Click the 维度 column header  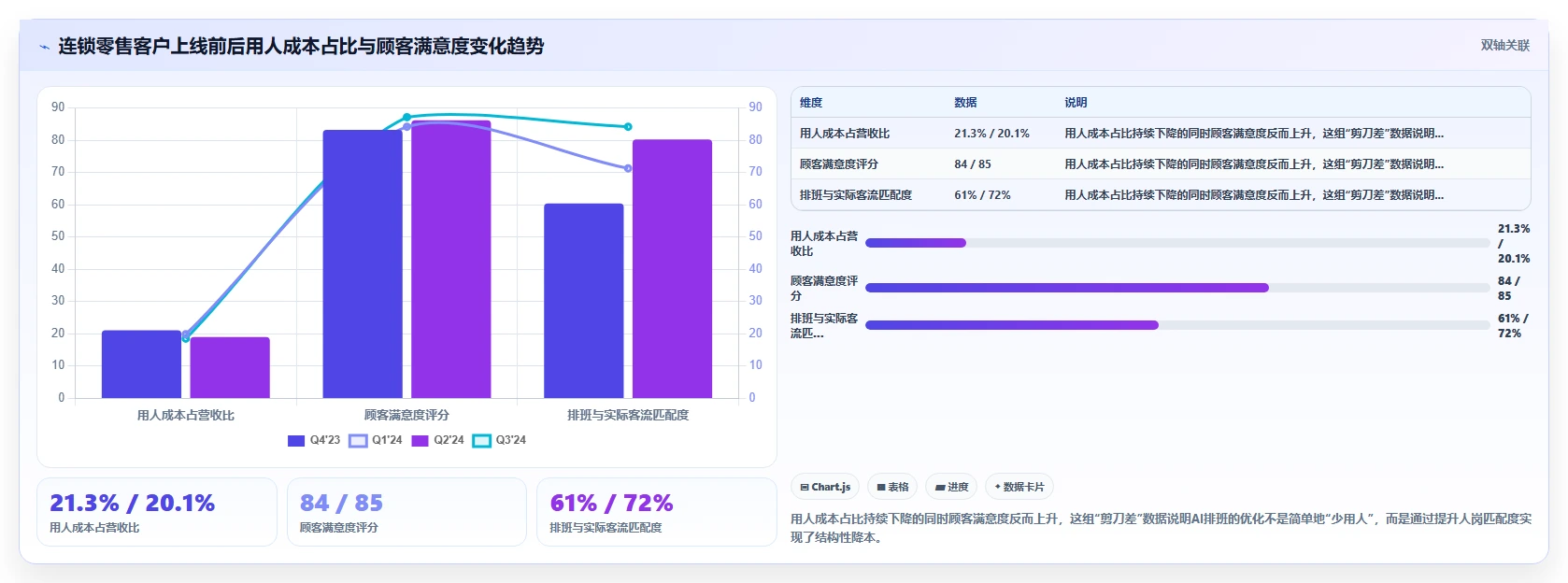tap(811, 103)
